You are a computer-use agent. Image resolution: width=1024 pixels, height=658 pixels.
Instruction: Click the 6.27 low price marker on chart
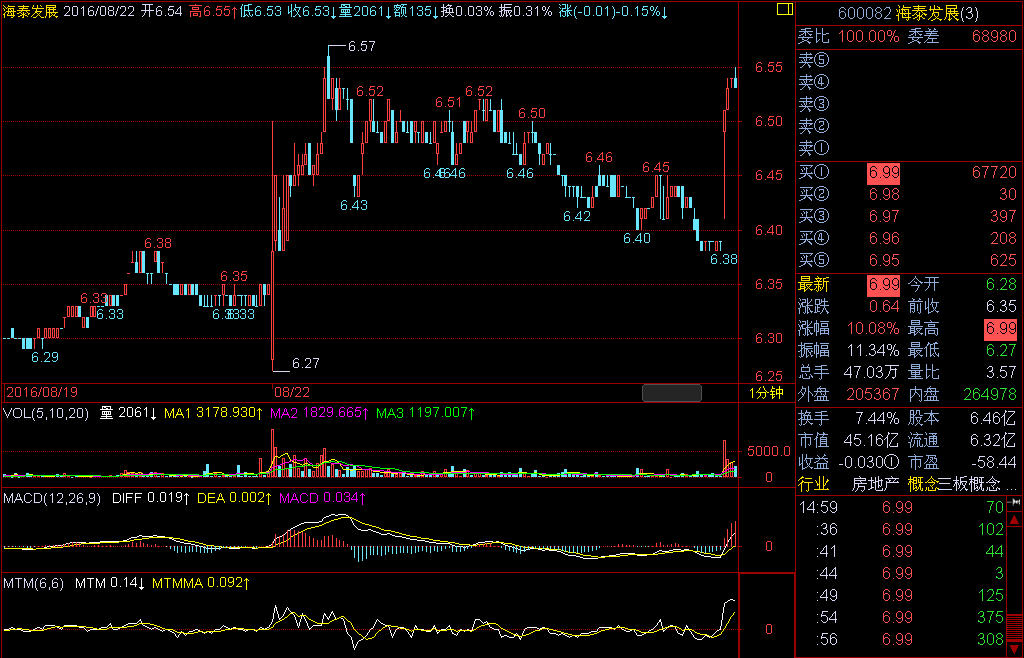[306, 363]
